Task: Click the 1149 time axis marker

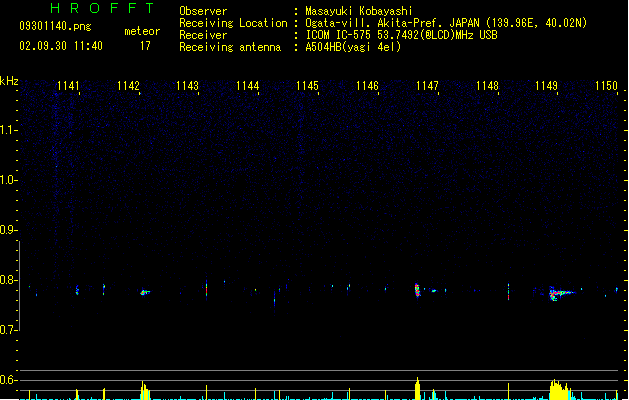Action: 546,86
